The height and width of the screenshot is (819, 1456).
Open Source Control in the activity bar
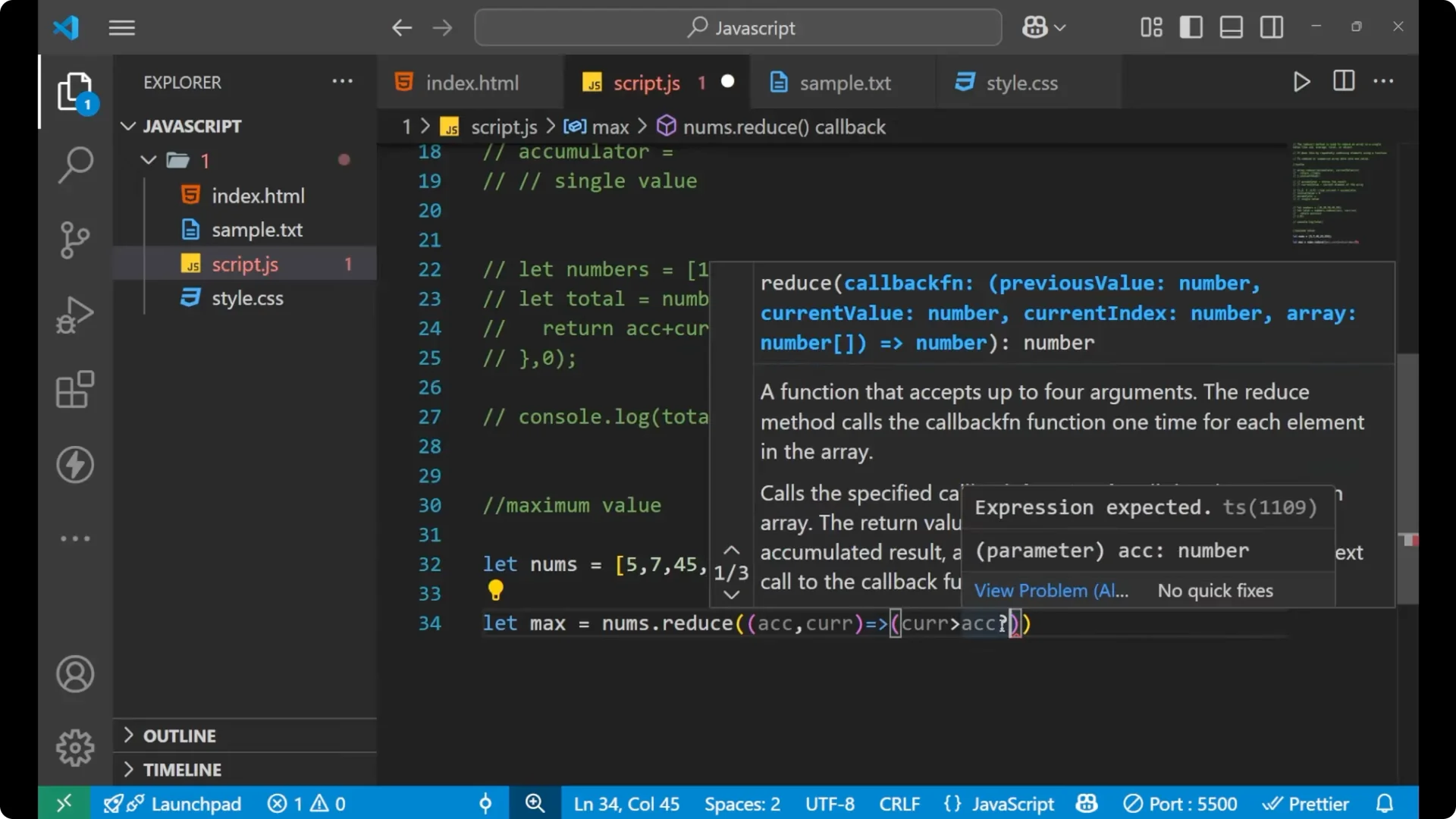click(74, 240)
